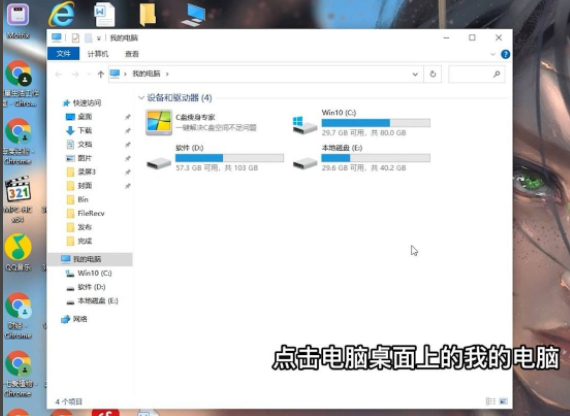Switch to large icons view in status bar

pyautogui.click(x=503, y=401)
